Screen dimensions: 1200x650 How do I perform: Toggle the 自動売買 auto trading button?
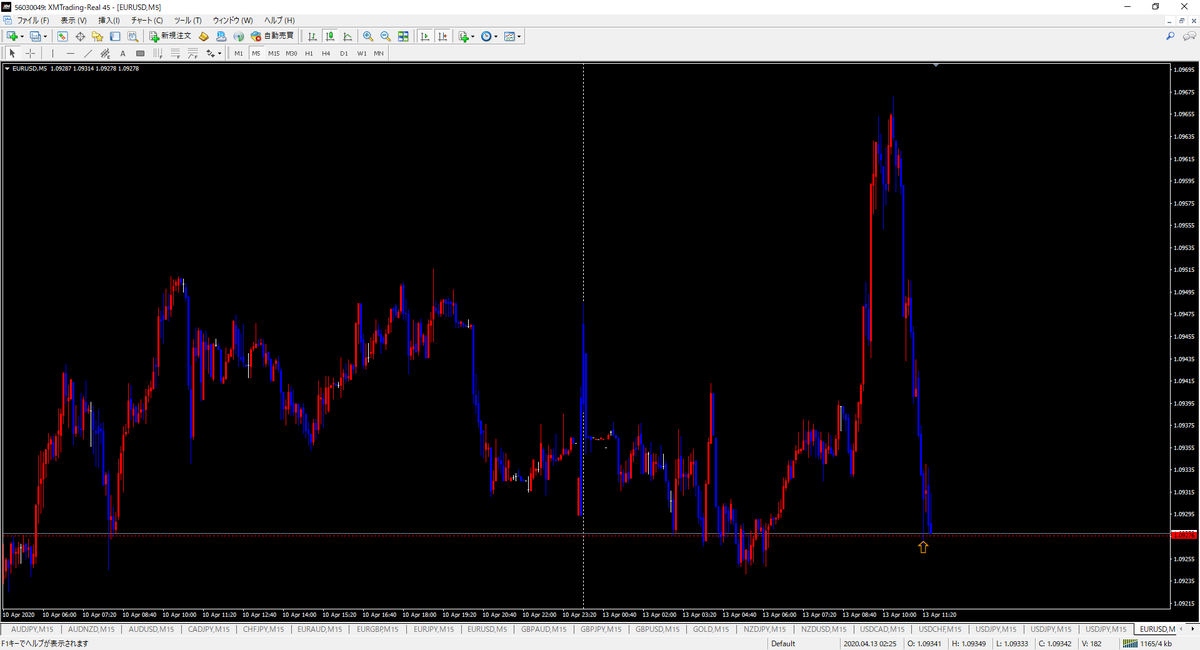pyautogui.click(x=272, y=36)
